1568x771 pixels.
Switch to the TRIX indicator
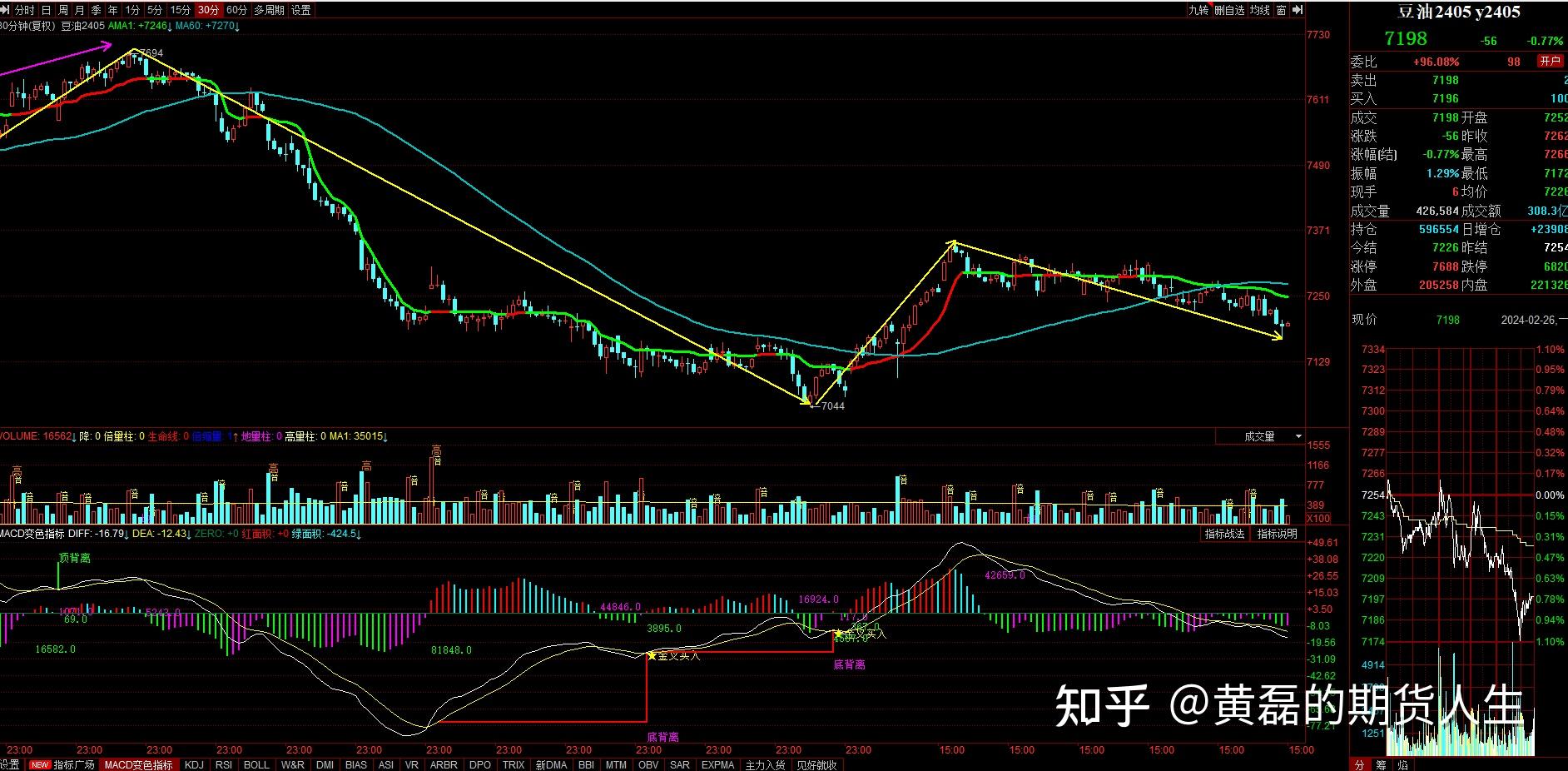pyautogui.click(x=514, y=764)
